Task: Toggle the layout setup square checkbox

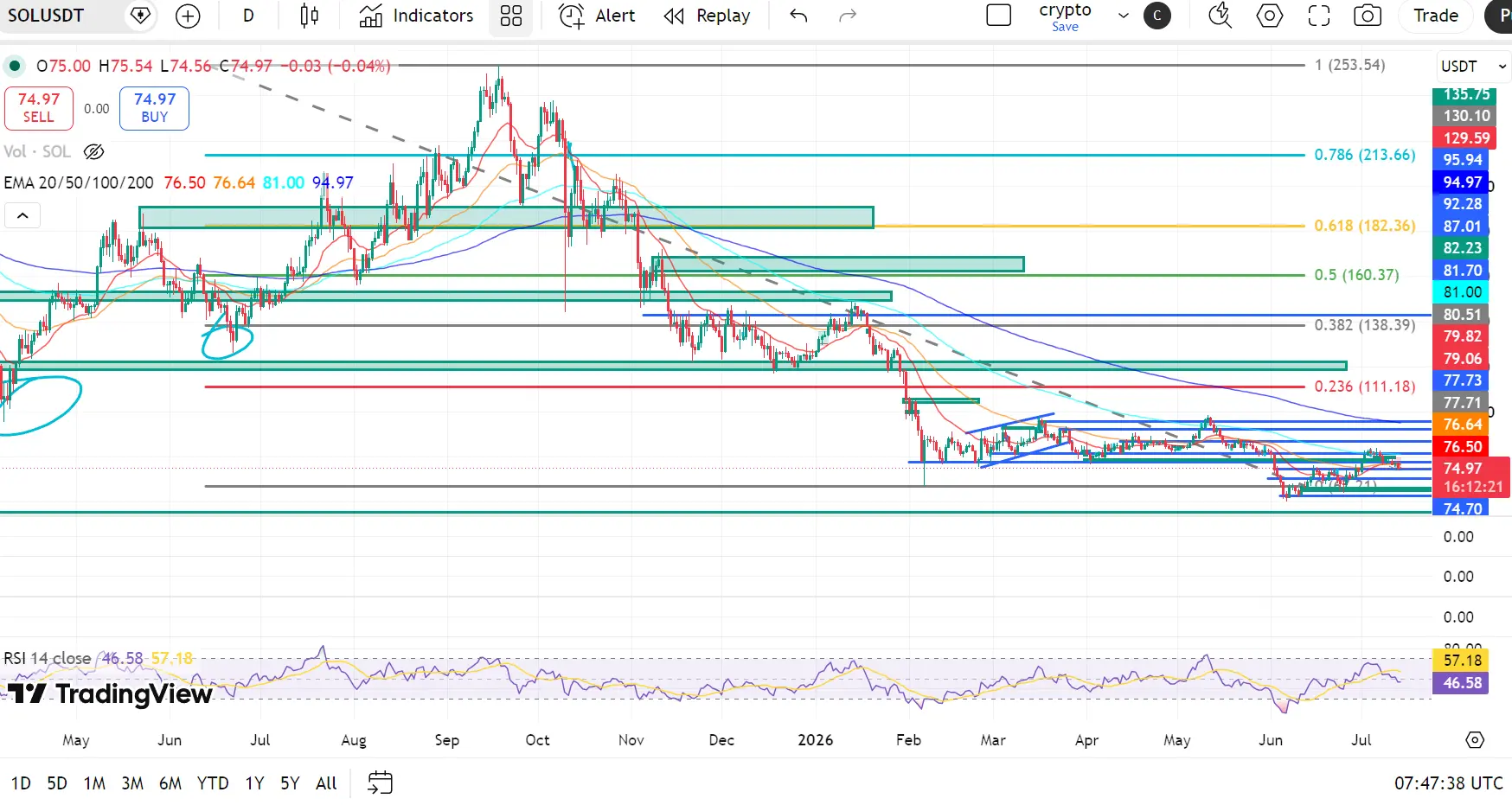Action: pos(999,16)
